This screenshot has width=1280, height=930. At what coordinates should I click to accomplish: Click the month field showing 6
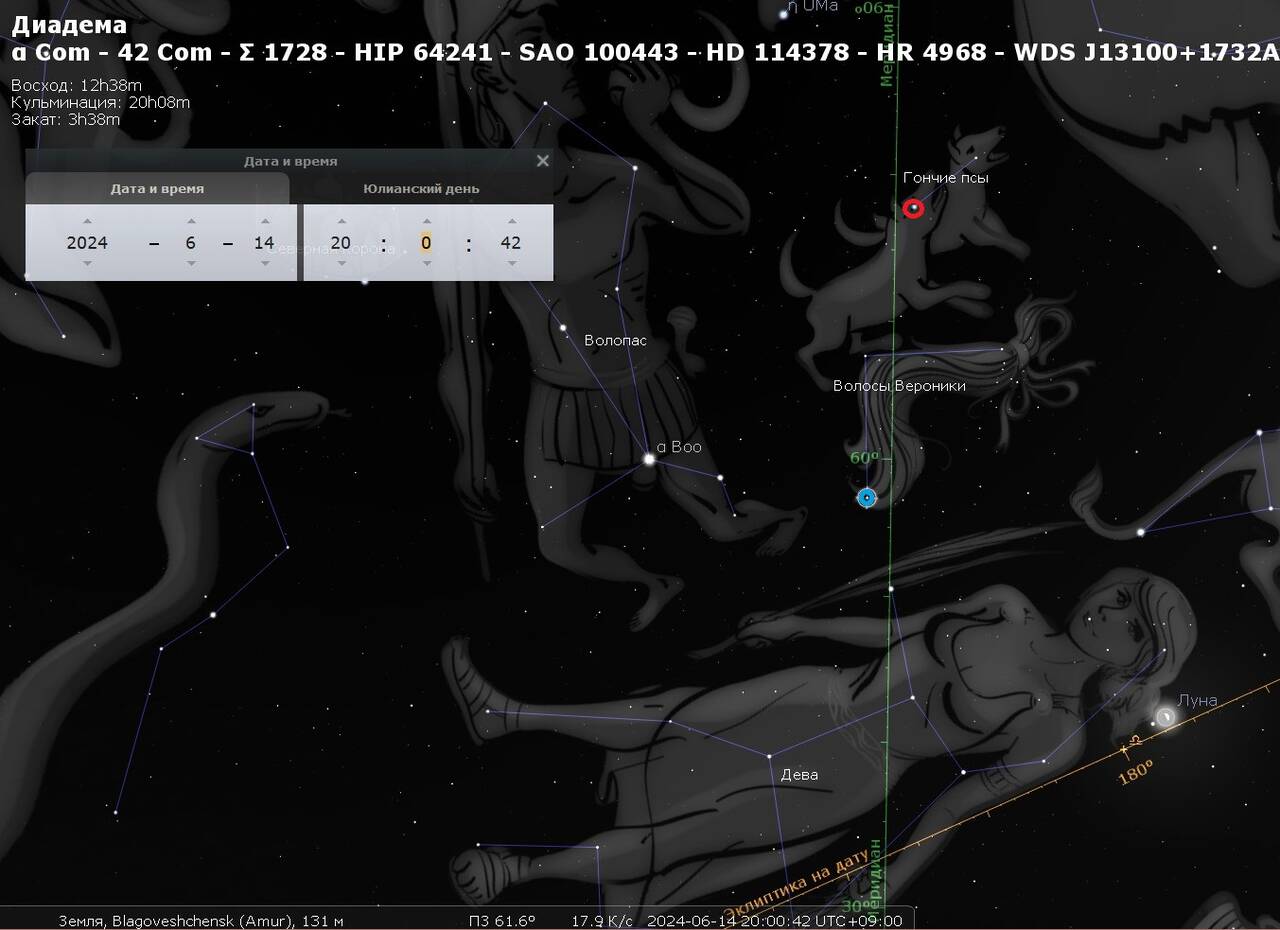pos(191,242)
